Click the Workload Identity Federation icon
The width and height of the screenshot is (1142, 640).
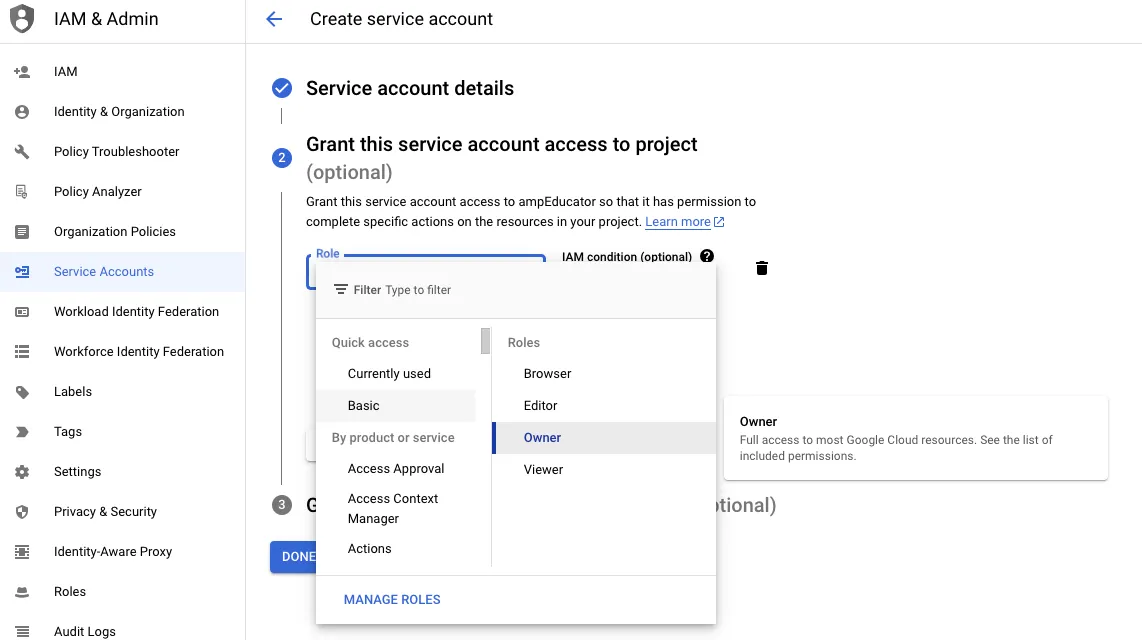pyautogui.click(x=22, y=312)
